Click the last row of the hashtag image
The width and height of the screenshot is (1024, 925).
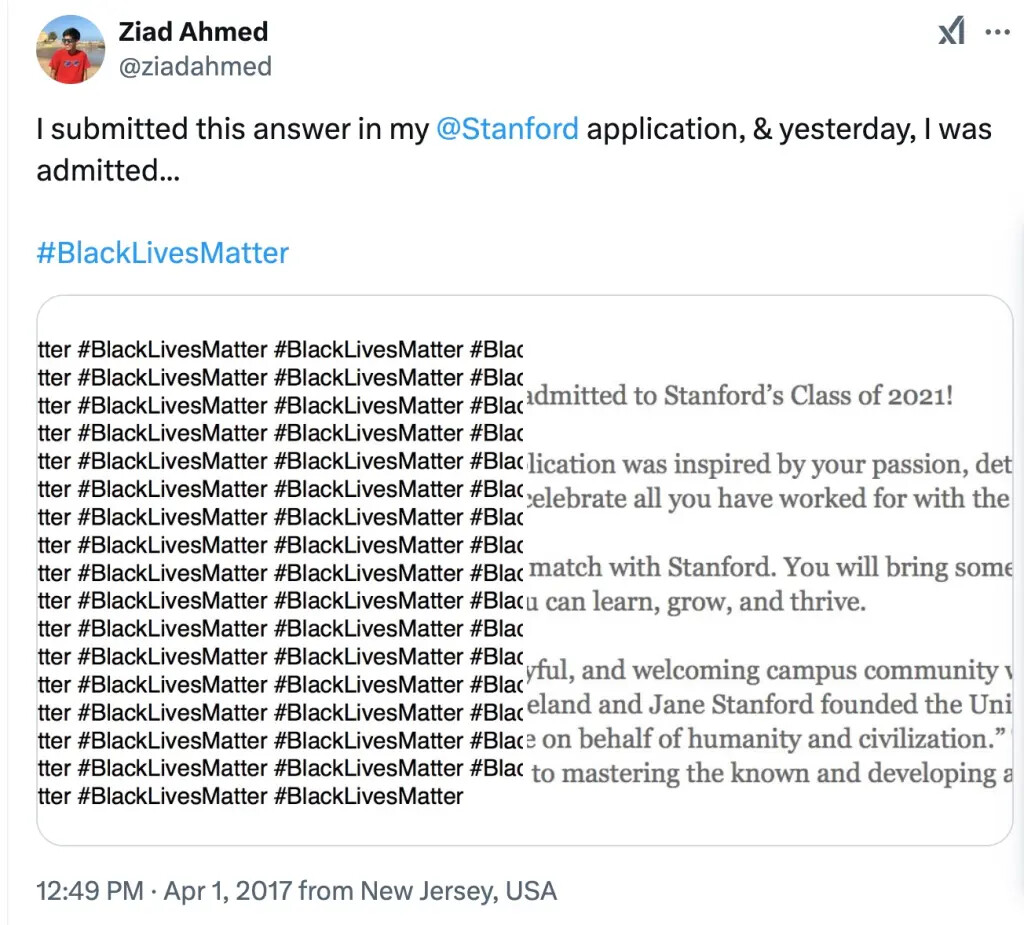[251, 796]
